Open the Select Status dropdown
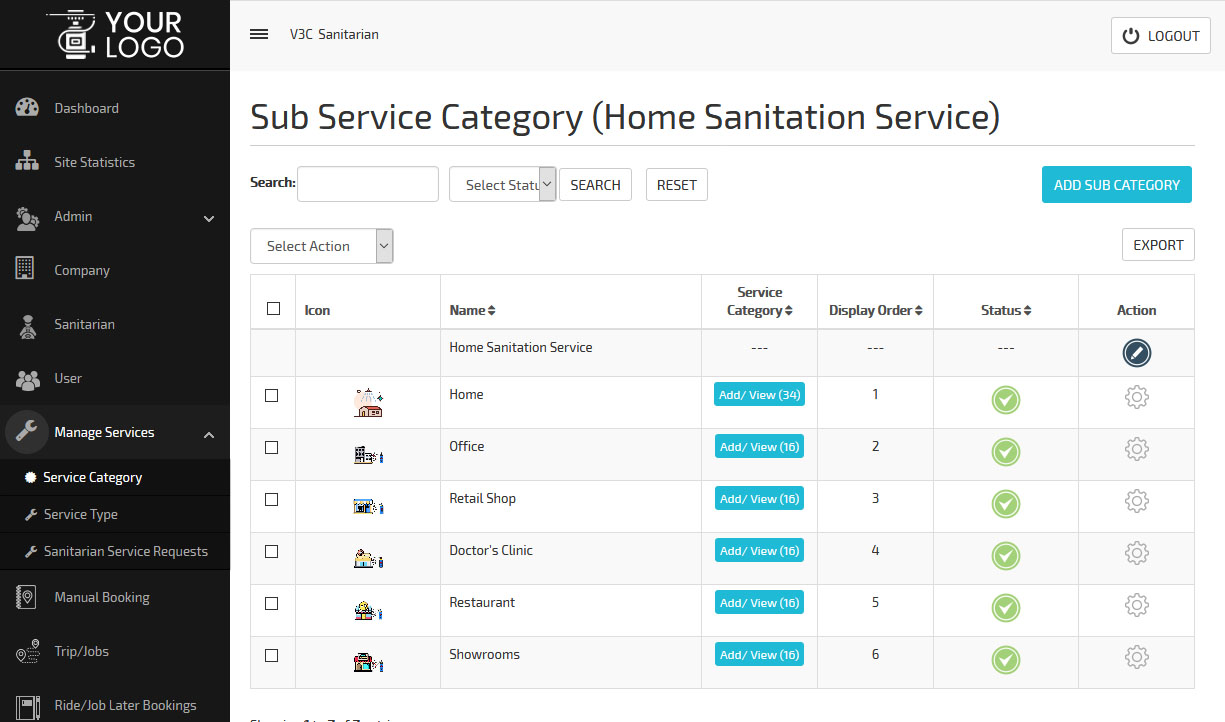Screen dimensions: 1225x722 click(x=502, y=184)
